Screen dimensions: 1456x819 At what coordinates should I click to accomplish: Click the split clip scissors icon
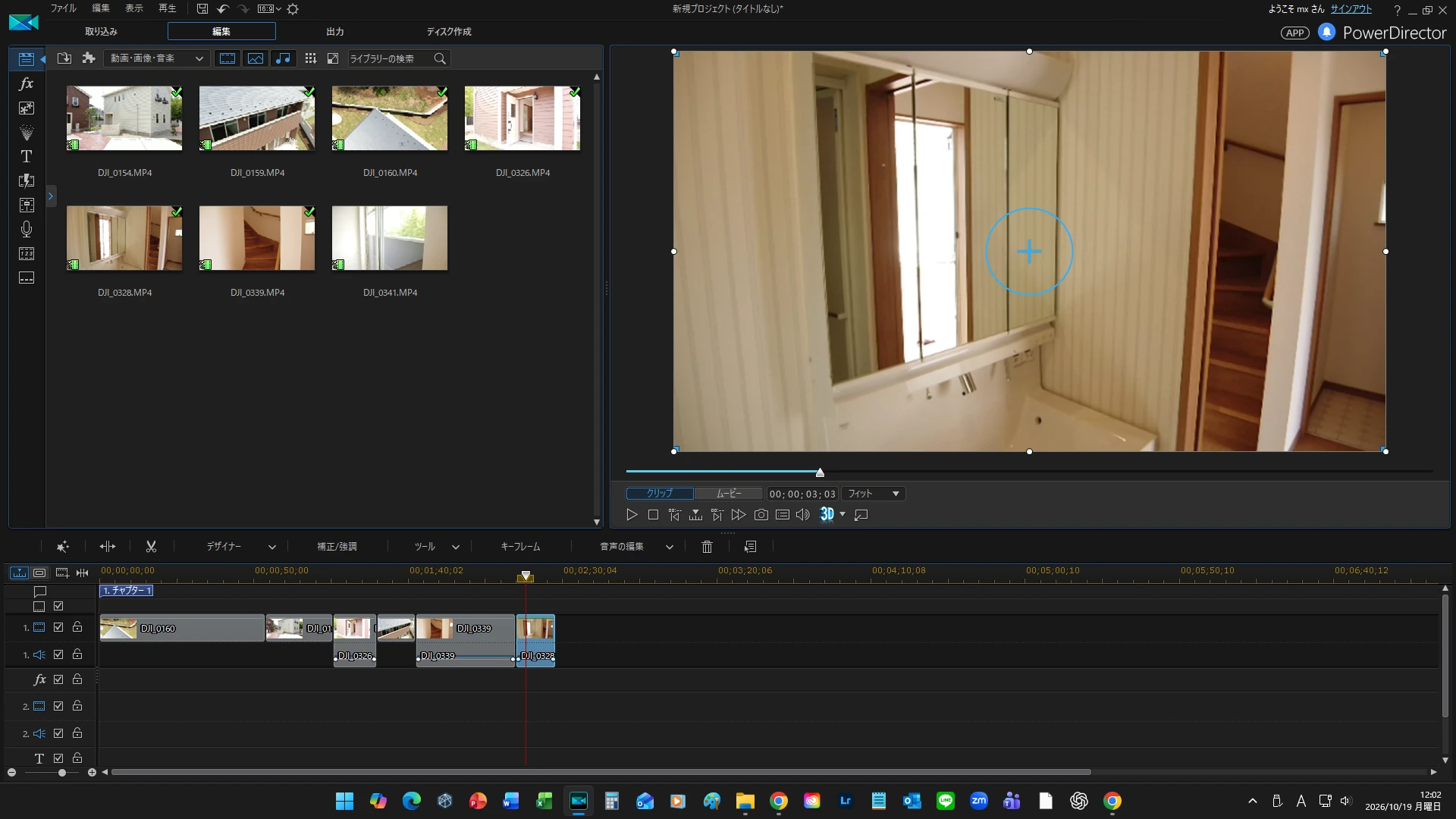(x=151, y=547)
